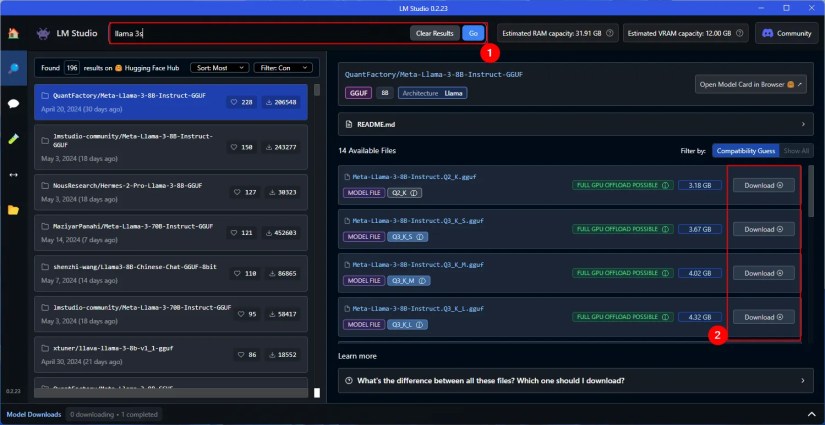This screenshot has width=825, height=425.
Task: Open the Community Discord button
Action: coord(787,33)
